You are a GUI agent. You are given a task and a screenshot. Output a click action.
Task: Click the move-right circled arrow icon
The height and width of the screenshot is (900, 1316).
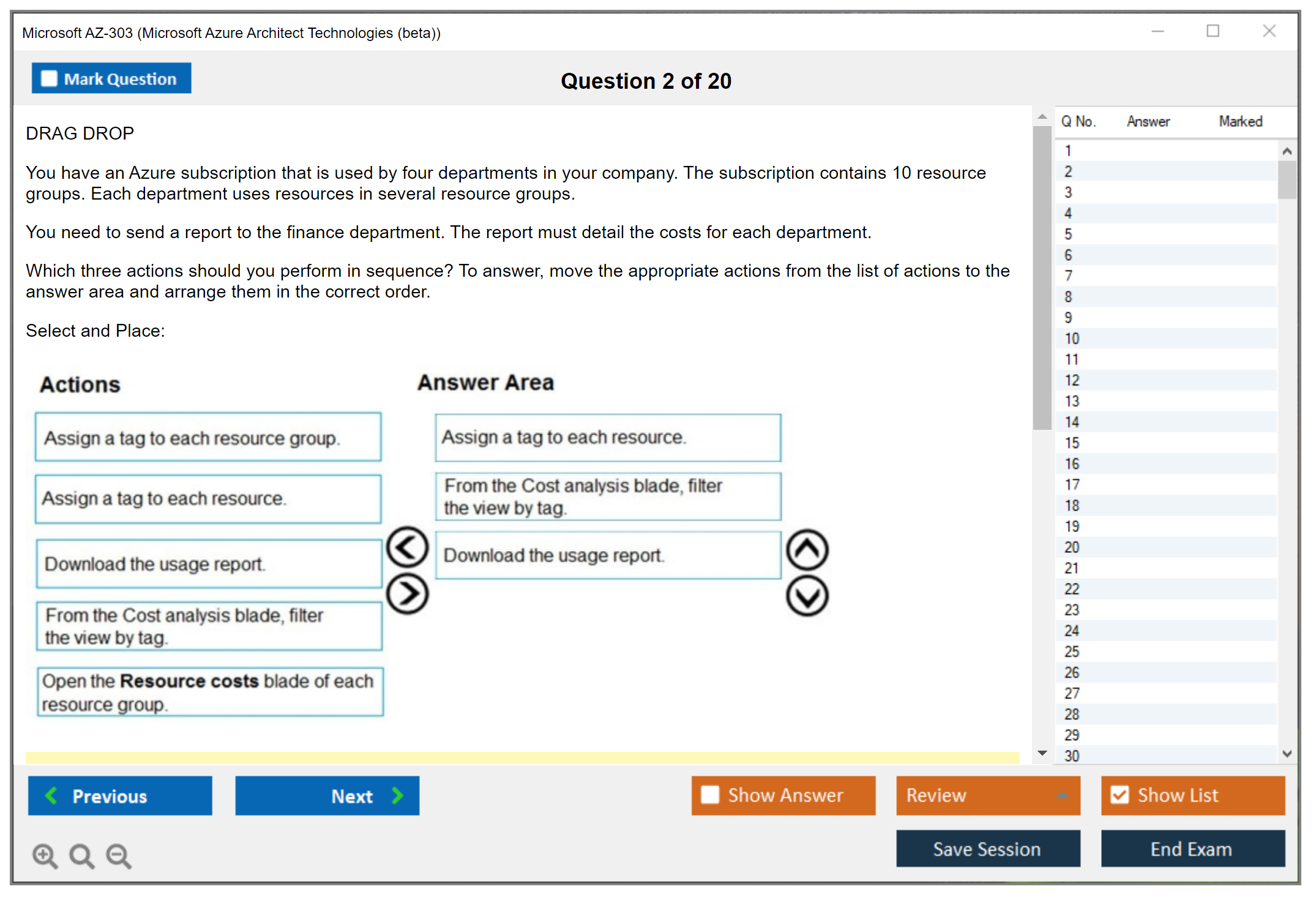(407, 593)
